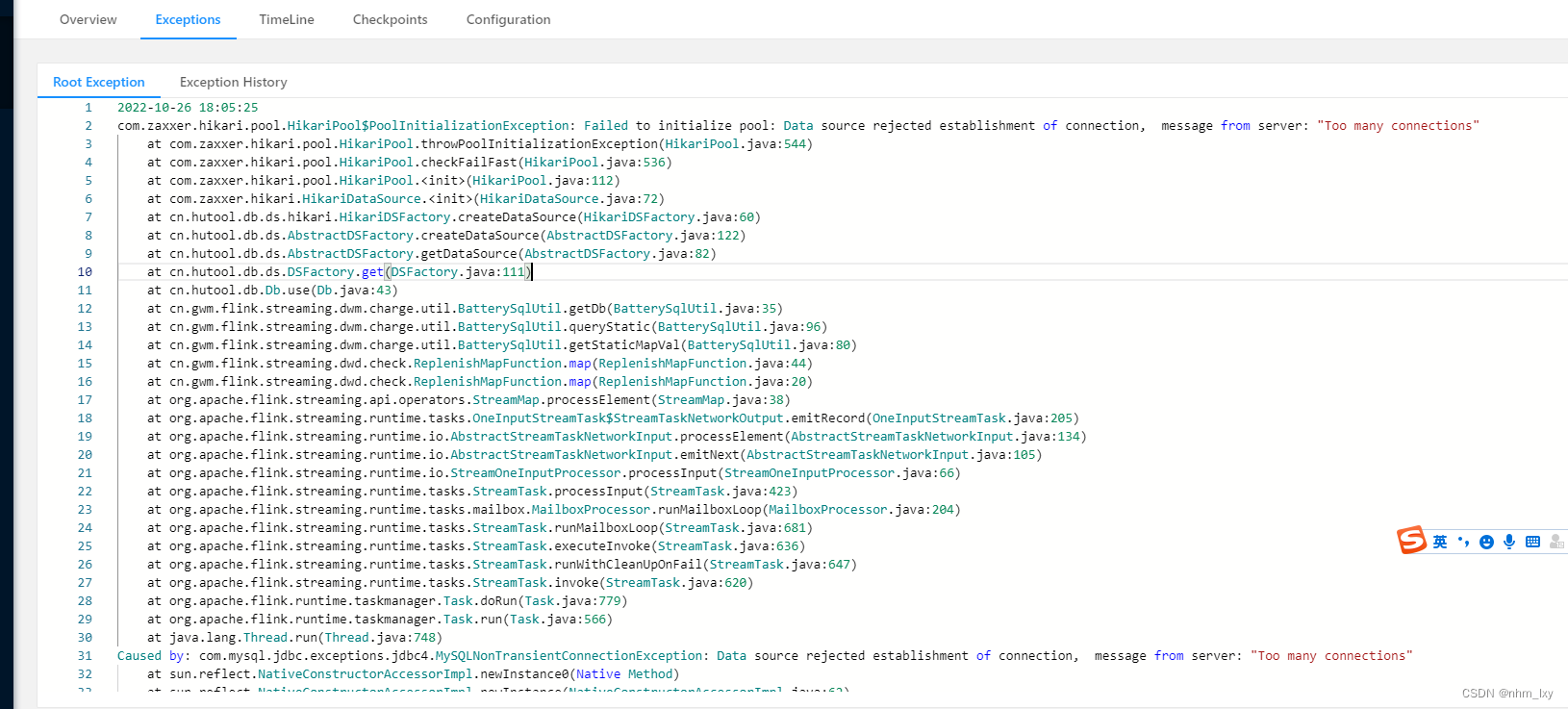Click HikariPool.java:544 on line 3
Viewport: 1568px width, 709px height.
point(735,144)
